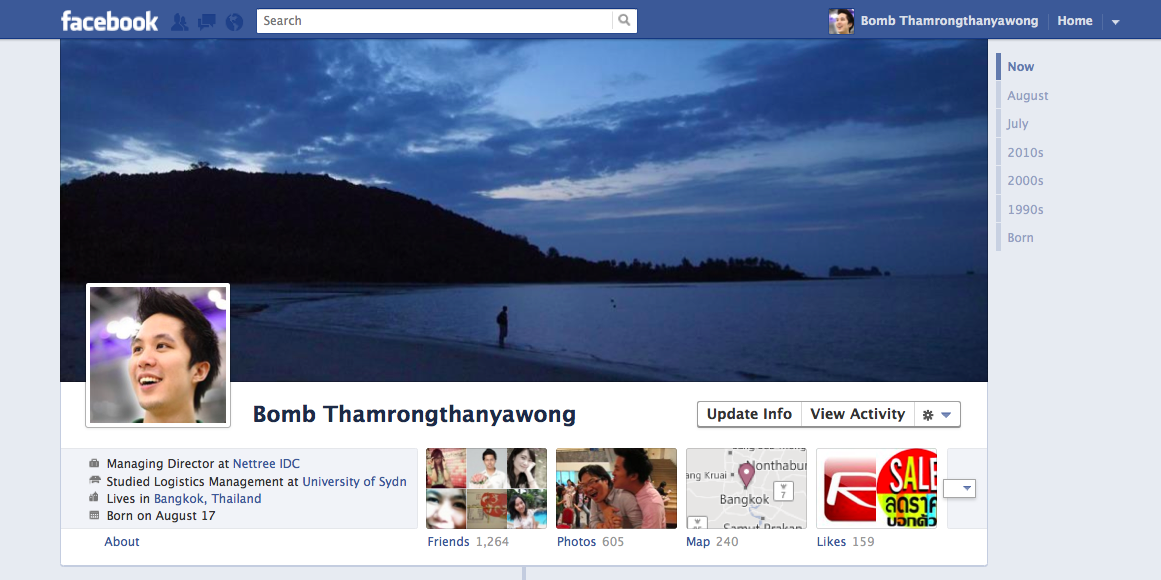Viewport: 1161px width, 580px height.
Task: Go to Home
Action: pos(1074,21)
